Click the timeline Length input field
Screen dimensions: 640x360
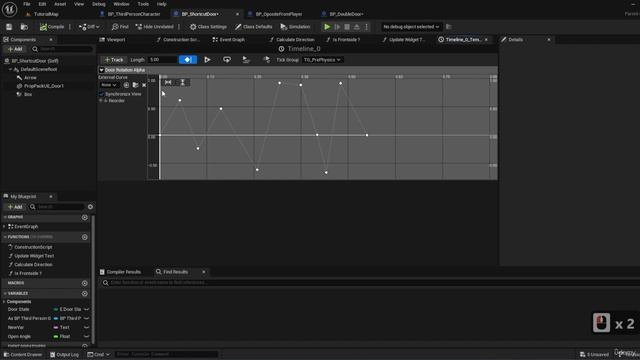point(162,60)
